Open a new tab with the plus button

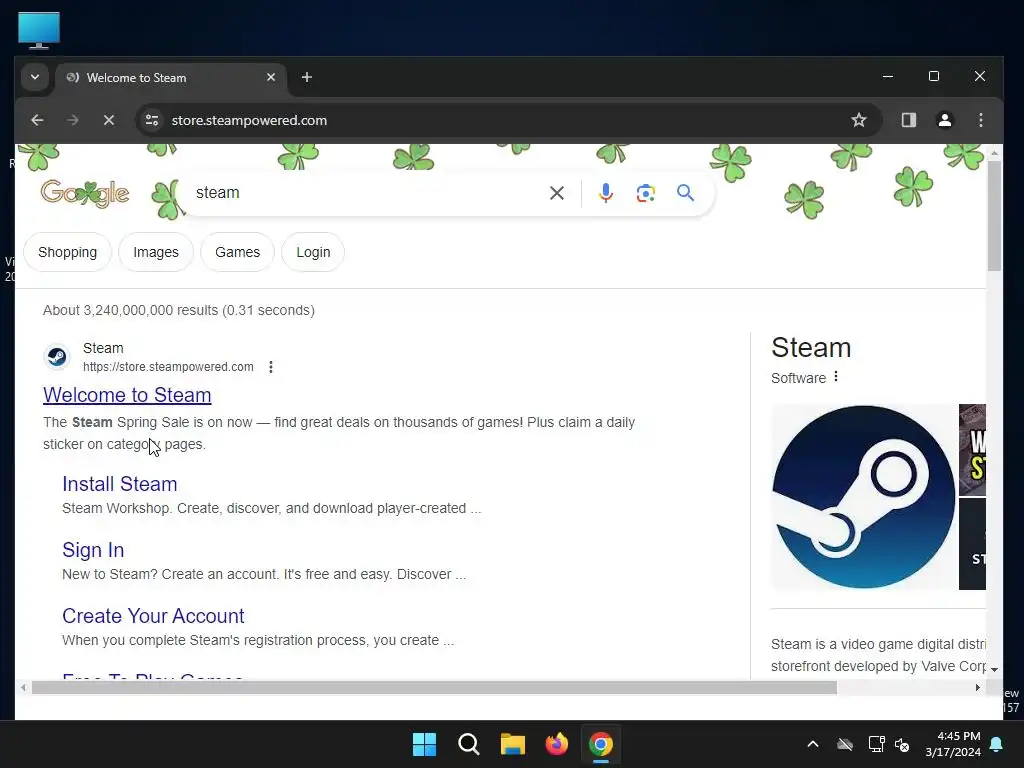point(306,77)
